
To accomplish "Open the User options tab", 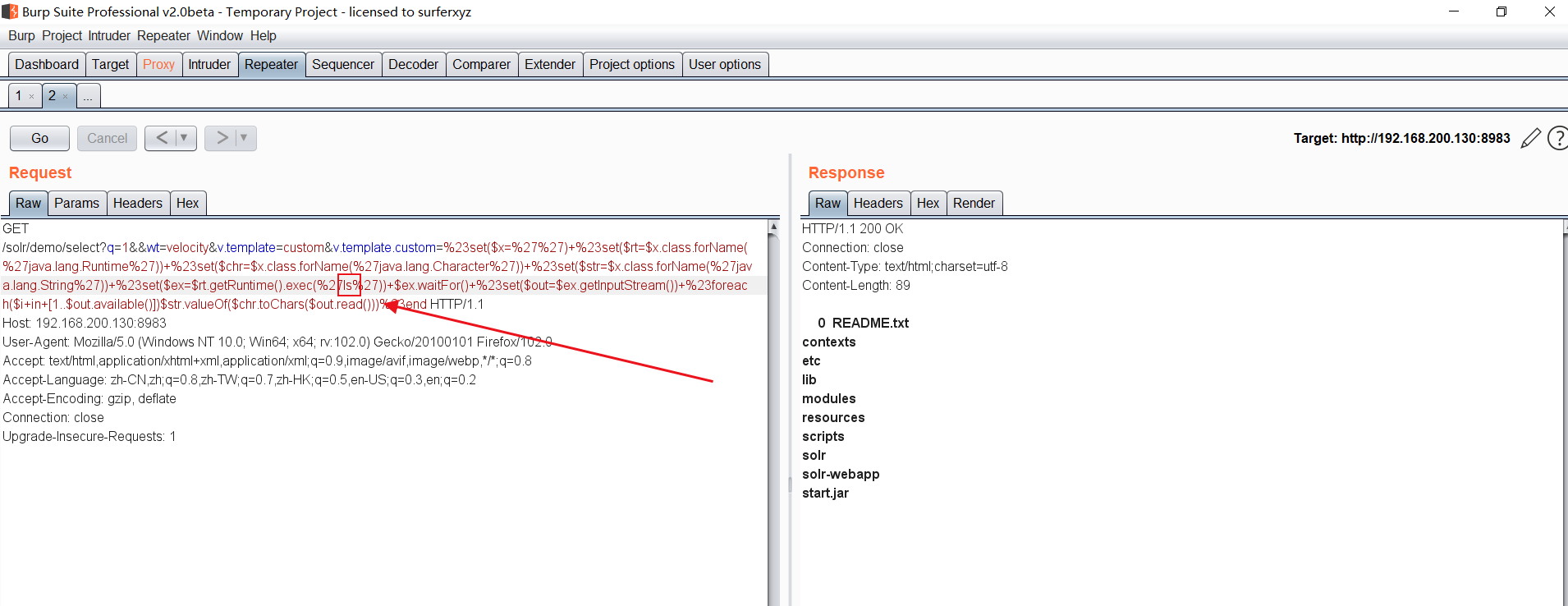I will click(725, 65).
